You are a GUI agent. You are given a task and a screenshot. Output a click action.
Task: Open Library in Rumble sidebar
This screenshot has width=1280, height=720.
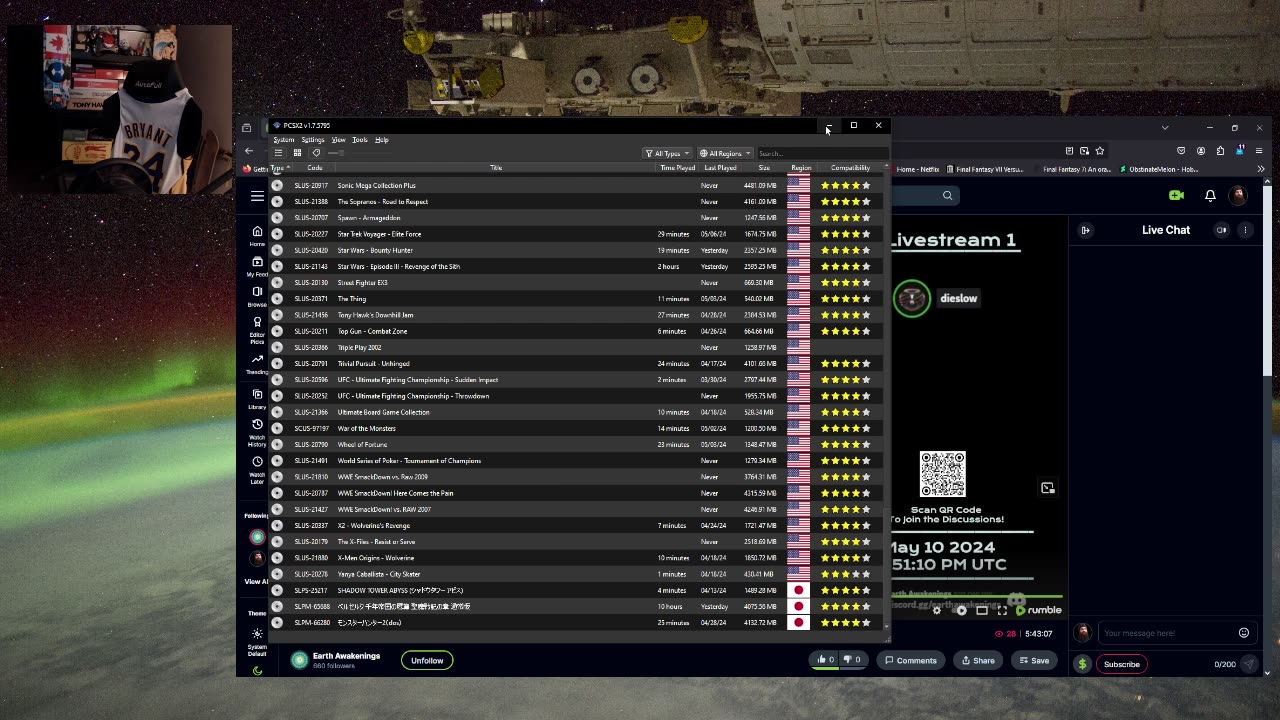tap(257, 399)
